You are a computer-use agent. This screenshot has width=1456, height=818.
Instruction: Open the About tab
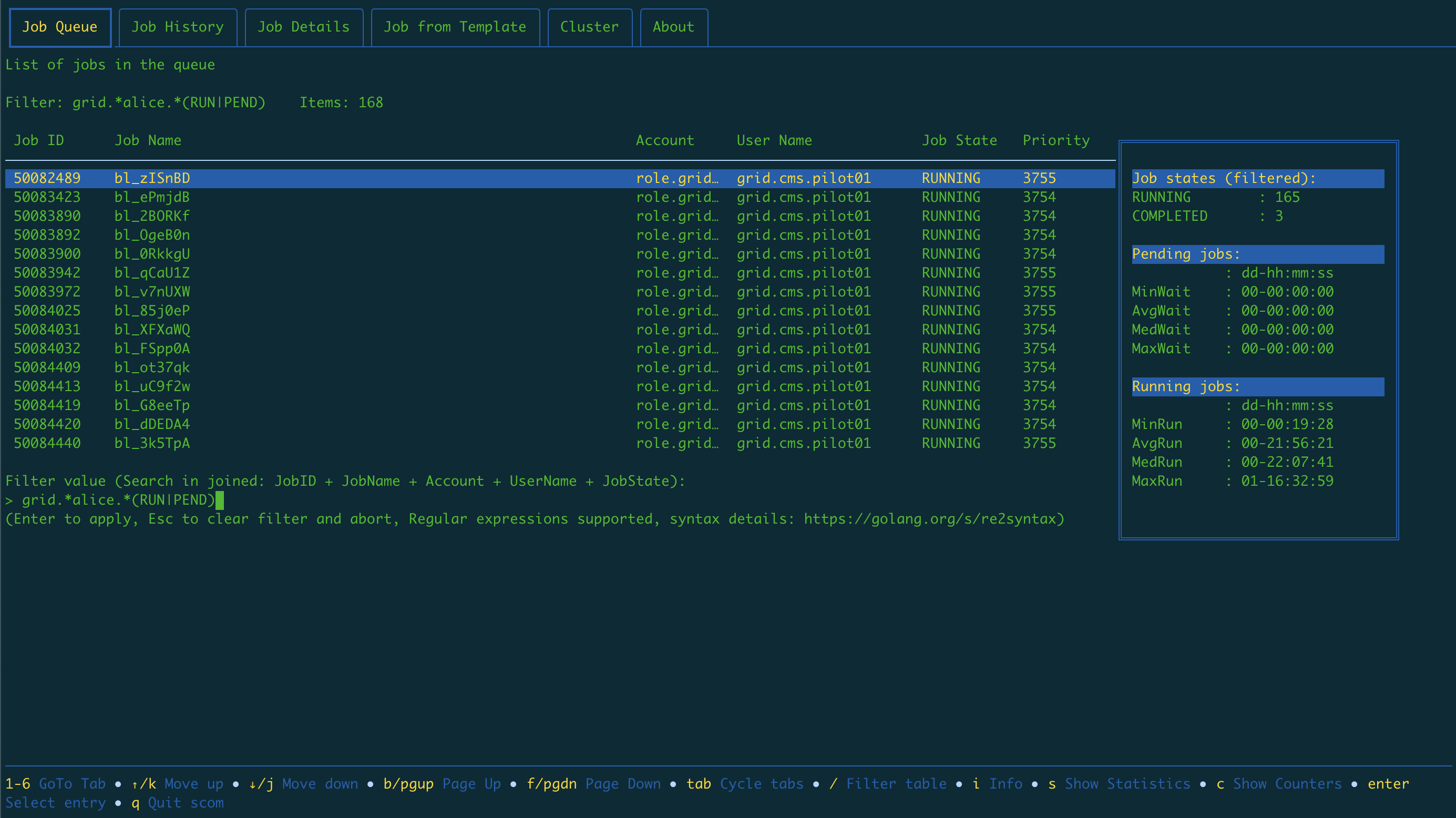pyautogui.click(x=673, y=27)
